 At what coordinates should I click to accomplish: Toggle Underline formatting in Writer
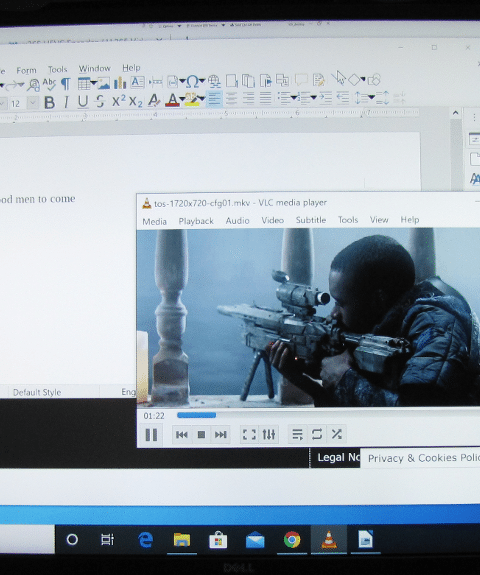click(83, 102)
